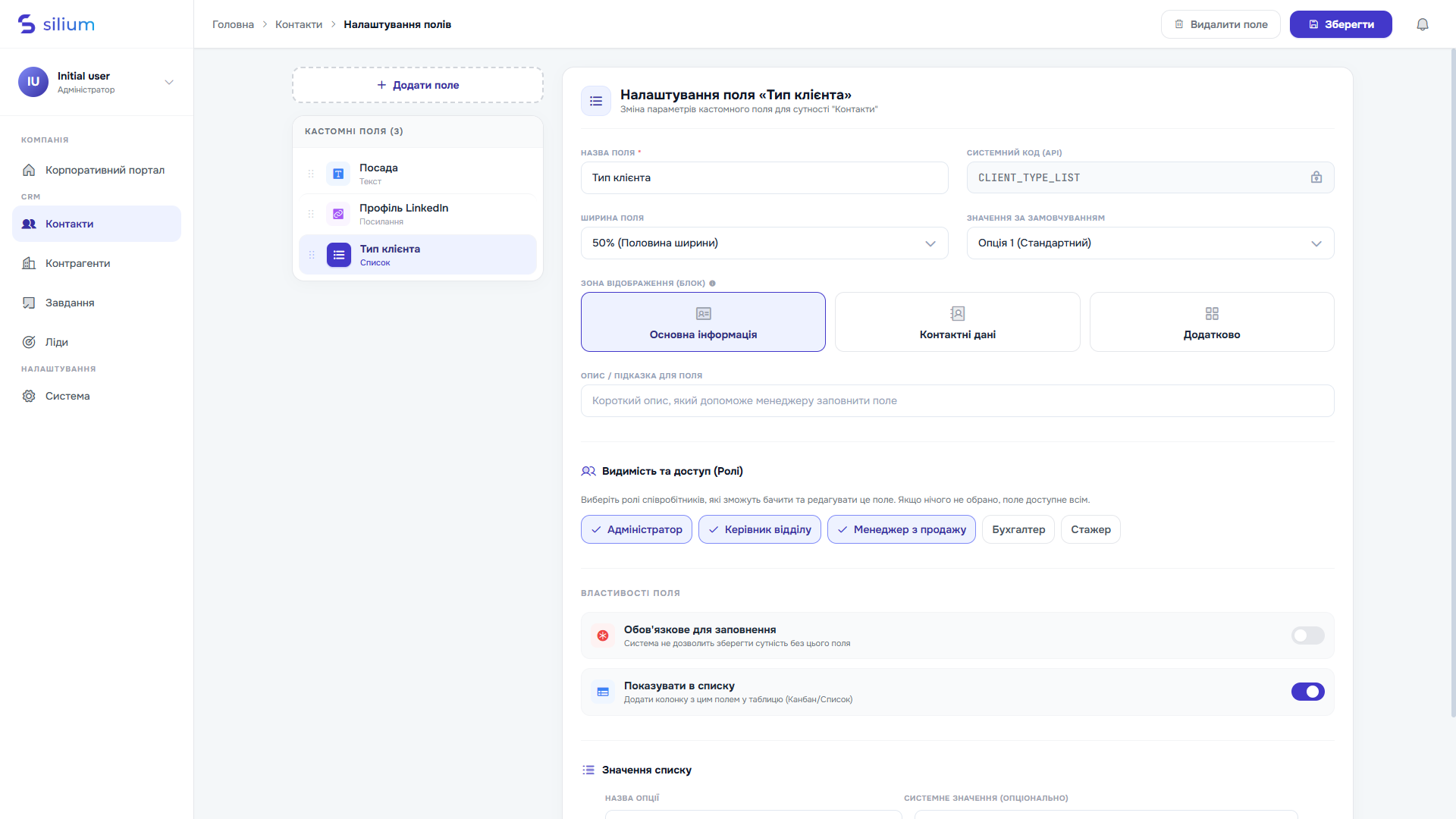Turn off Показувати в списку switch
This screenshot has width=1456, height=819.
1308,692
